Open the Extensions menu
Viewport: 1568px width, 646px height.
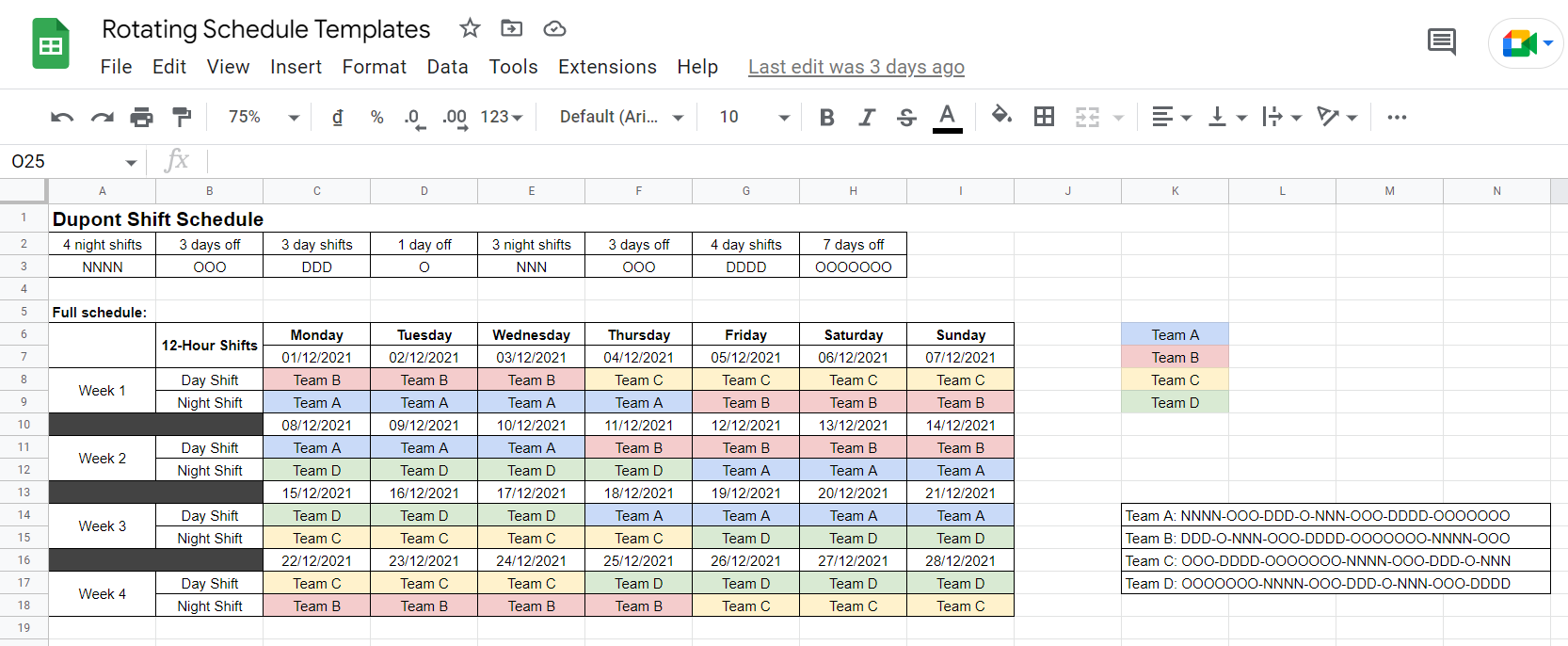pos(607,67)
